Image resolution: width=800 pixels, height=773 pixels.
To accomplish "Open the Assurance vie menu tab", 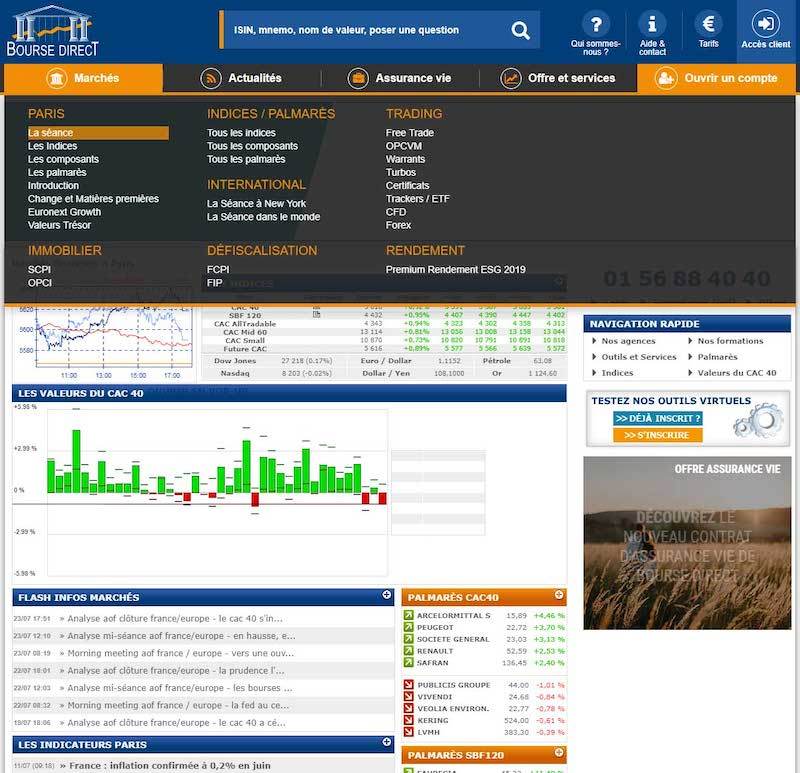I will 399,78.
